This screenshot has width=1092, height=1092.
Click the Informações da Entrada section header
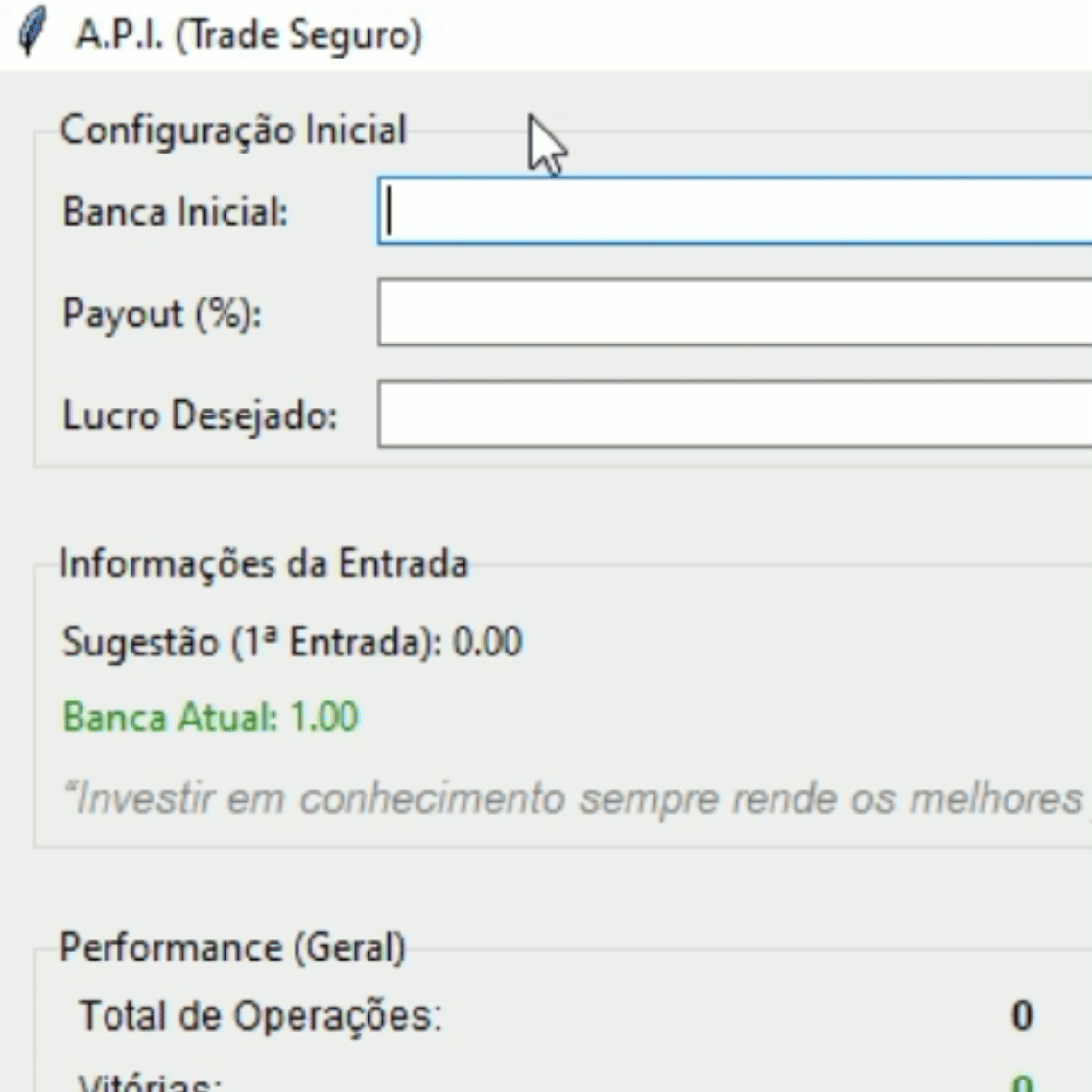click(265, 563)
